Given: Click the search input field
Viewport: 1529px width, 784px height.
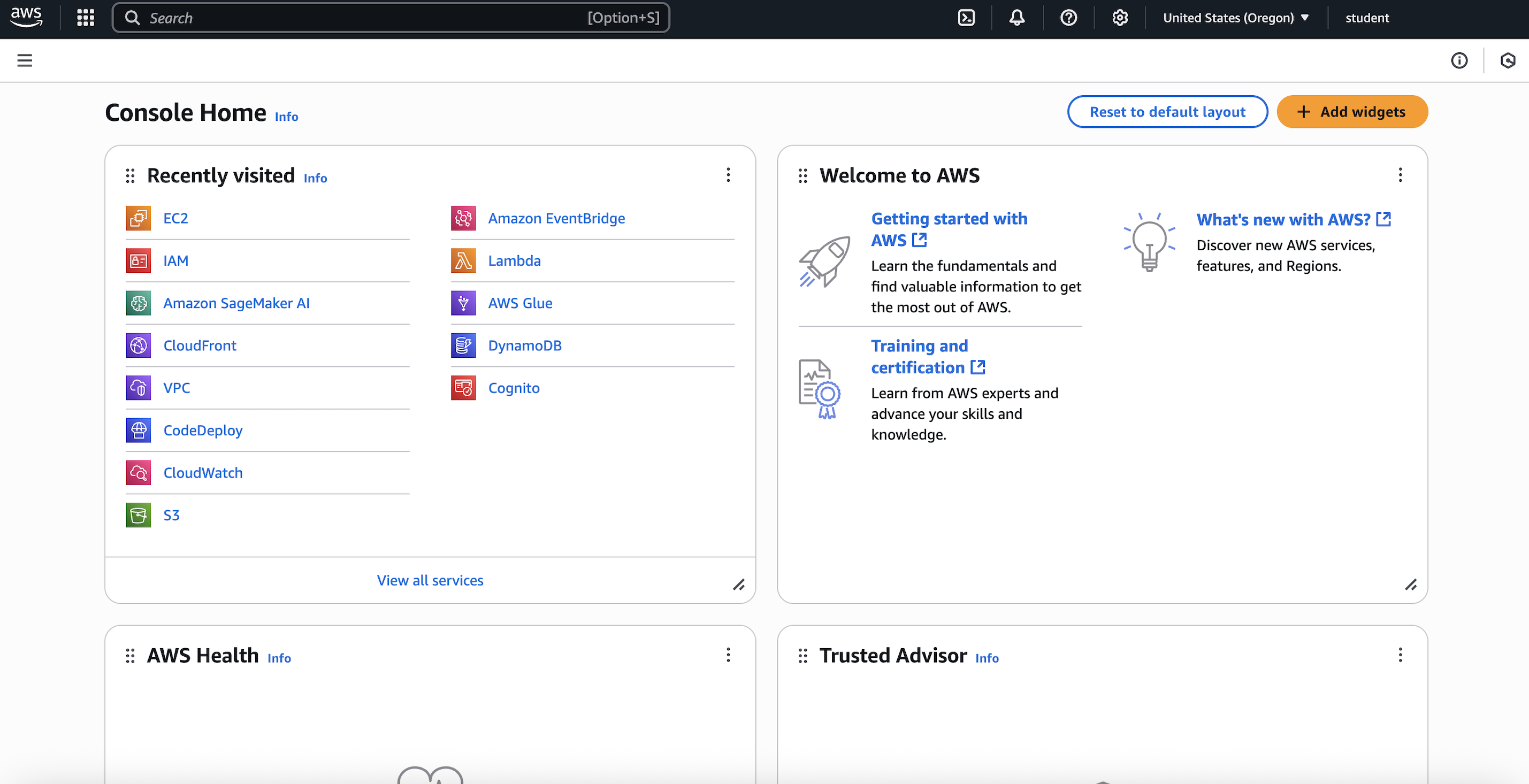Looking at the screenshot, I should (391, 17).
